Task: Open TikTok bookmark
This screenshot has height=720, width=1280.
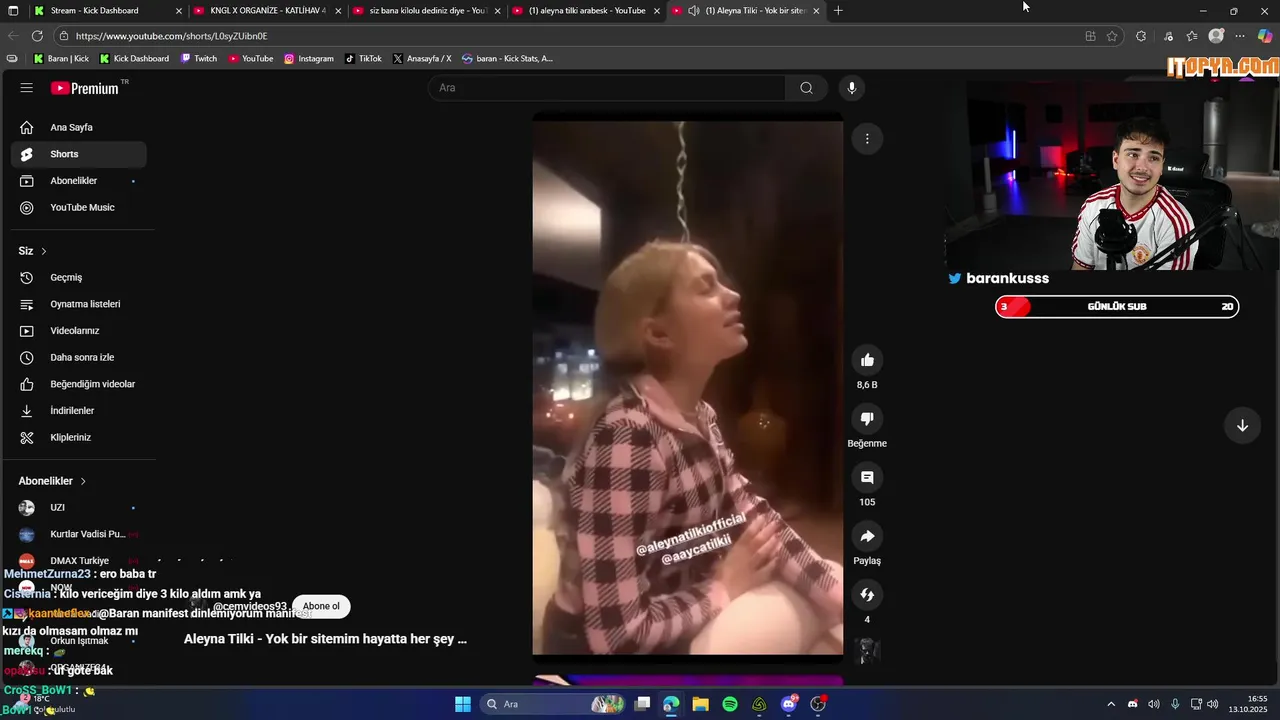Action: click(363, 59)
